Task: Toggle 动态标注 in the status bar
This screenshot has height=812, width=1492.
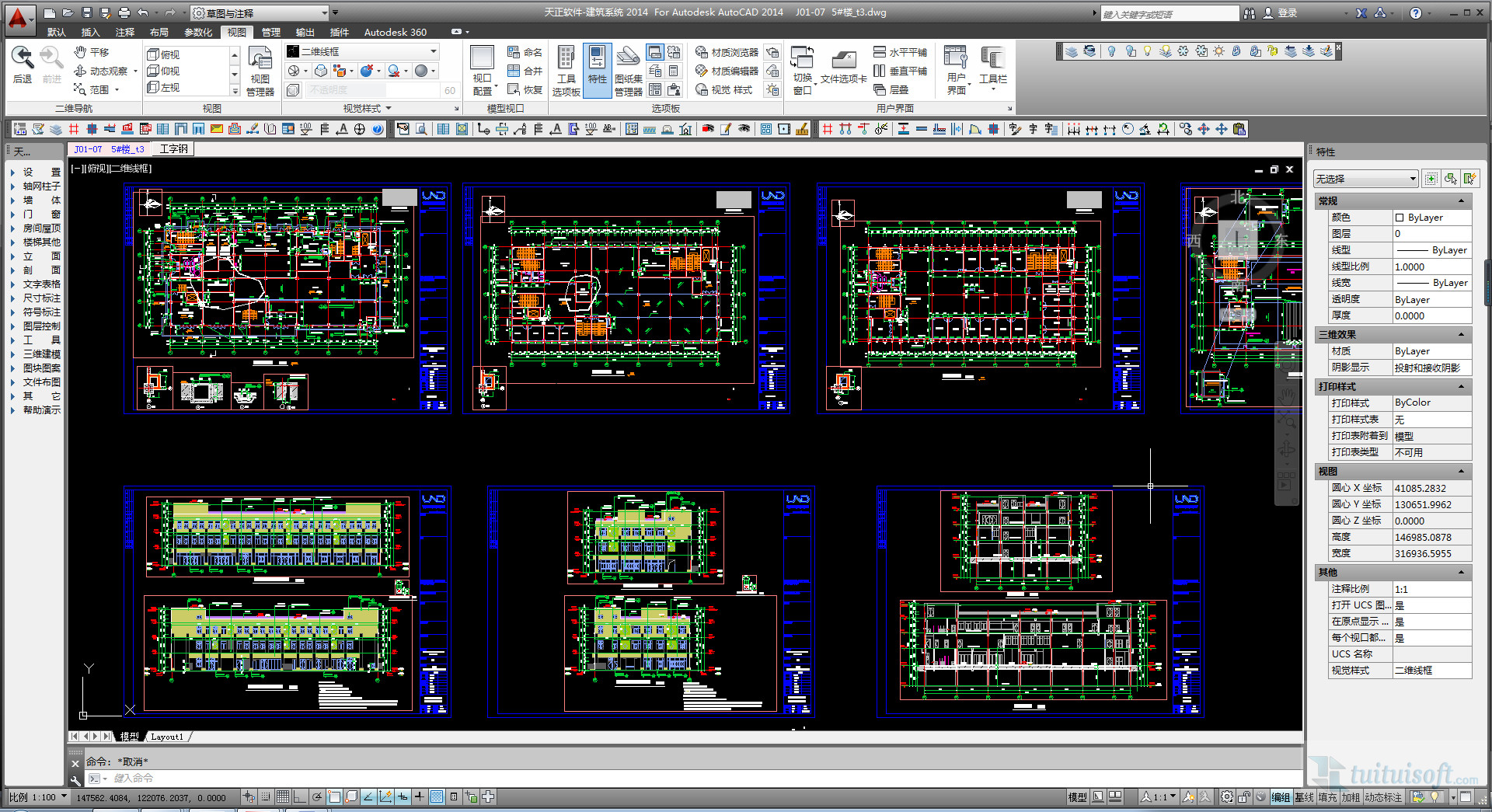Action: [x=1383, y=797]
